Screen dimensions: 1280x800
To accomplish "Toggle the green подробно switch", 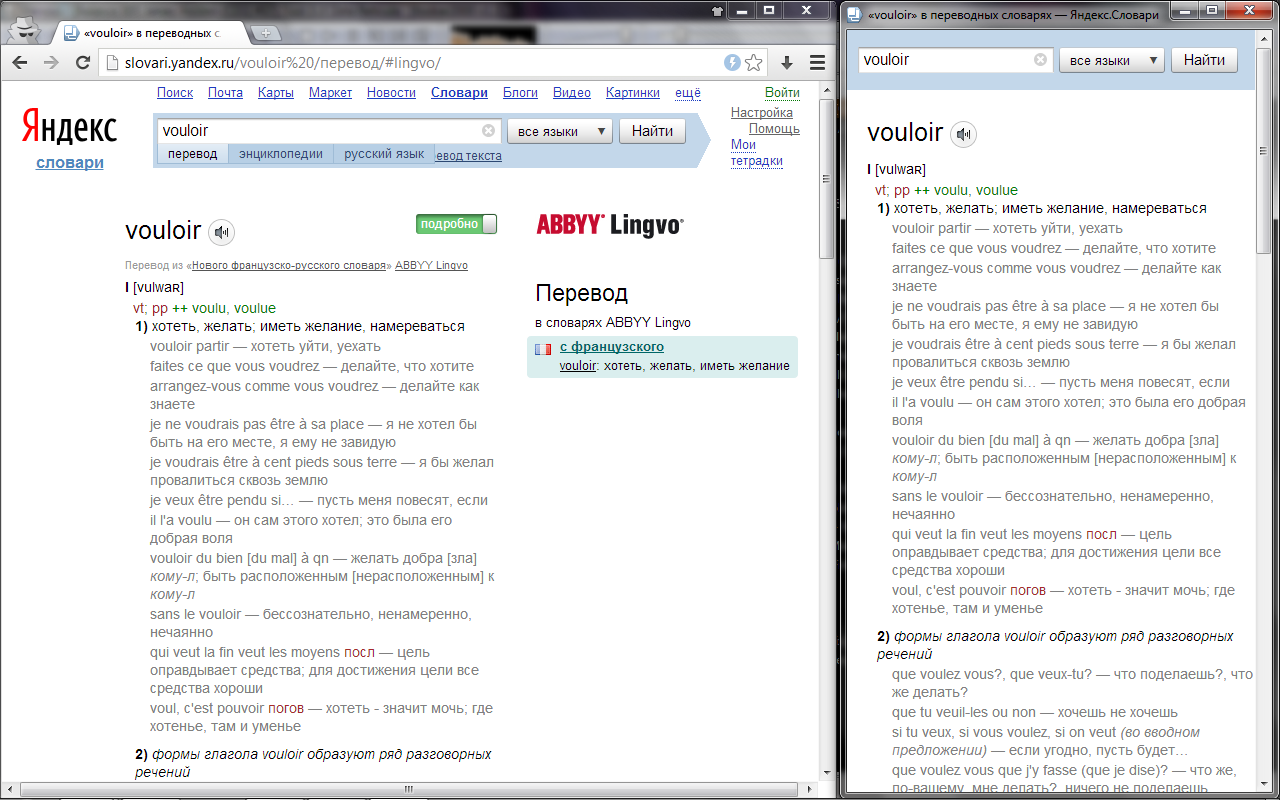I will [457, 224].
